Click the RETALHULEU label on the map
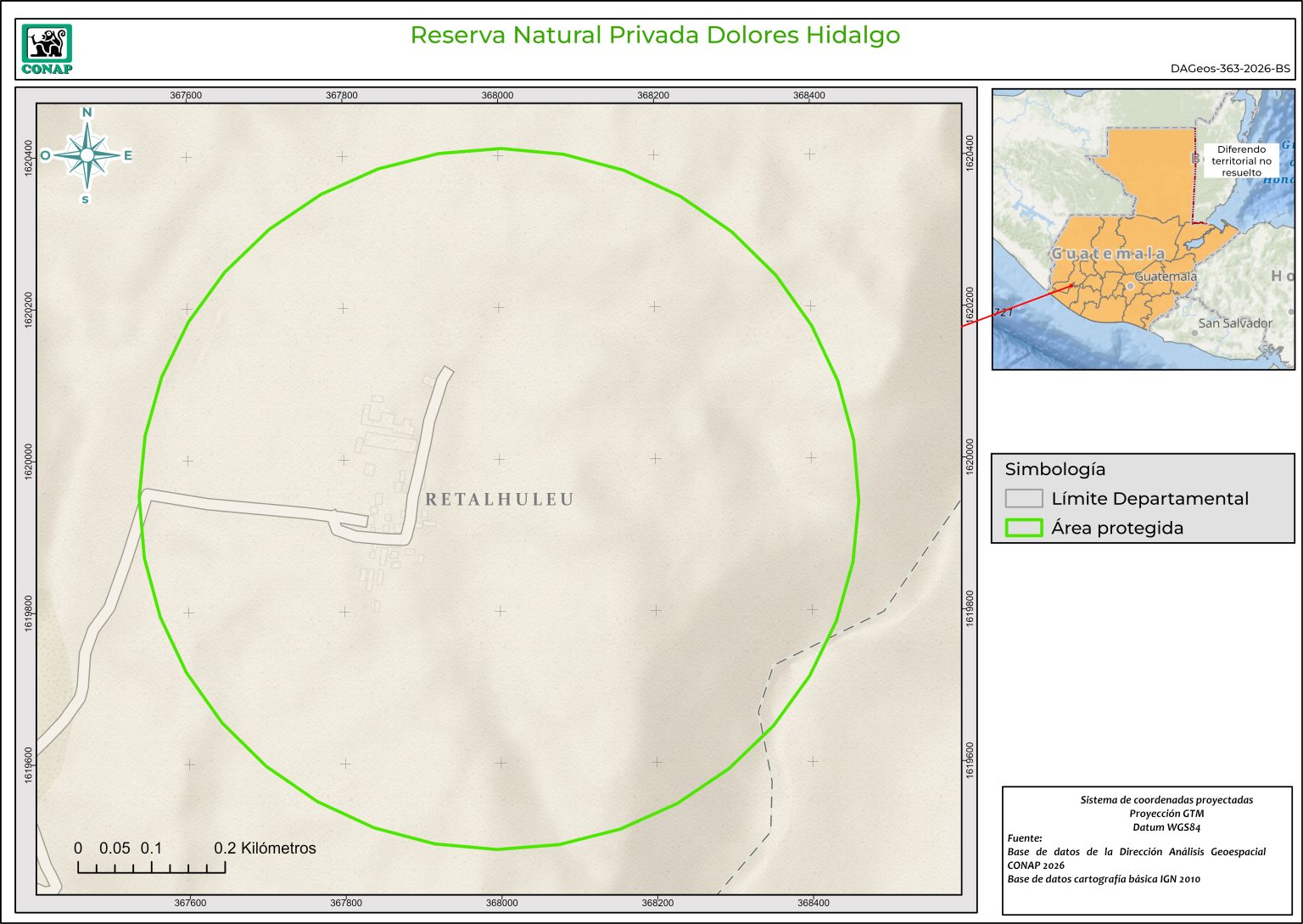 coord(499,500)
